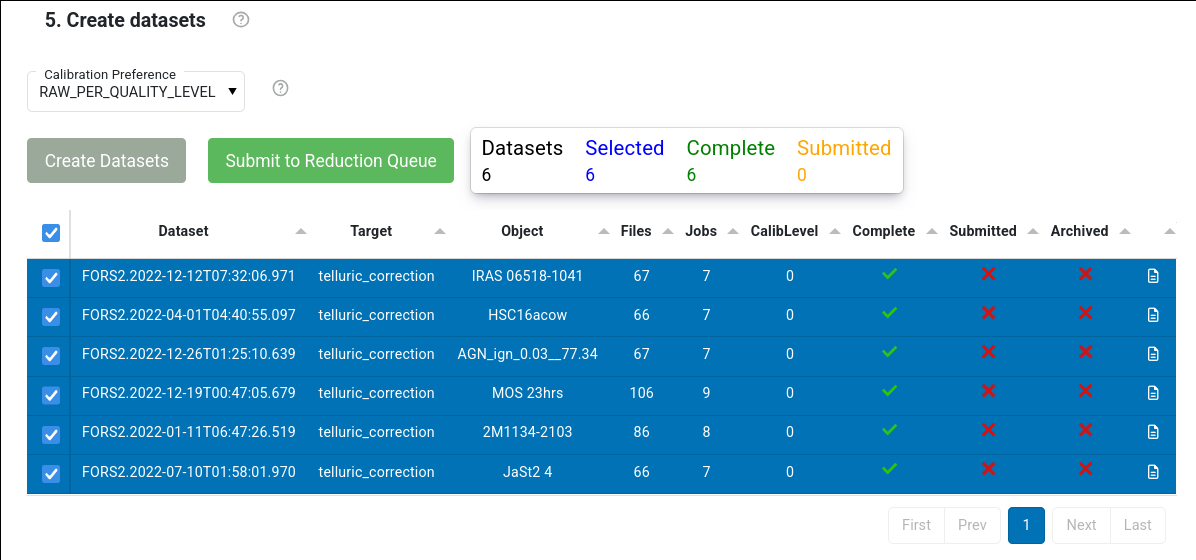The width and height of the screenshot is (1196, 560).
Task: Click the Submitted count label in summary box
Action: pyautogui.click(x=844, y=148)
